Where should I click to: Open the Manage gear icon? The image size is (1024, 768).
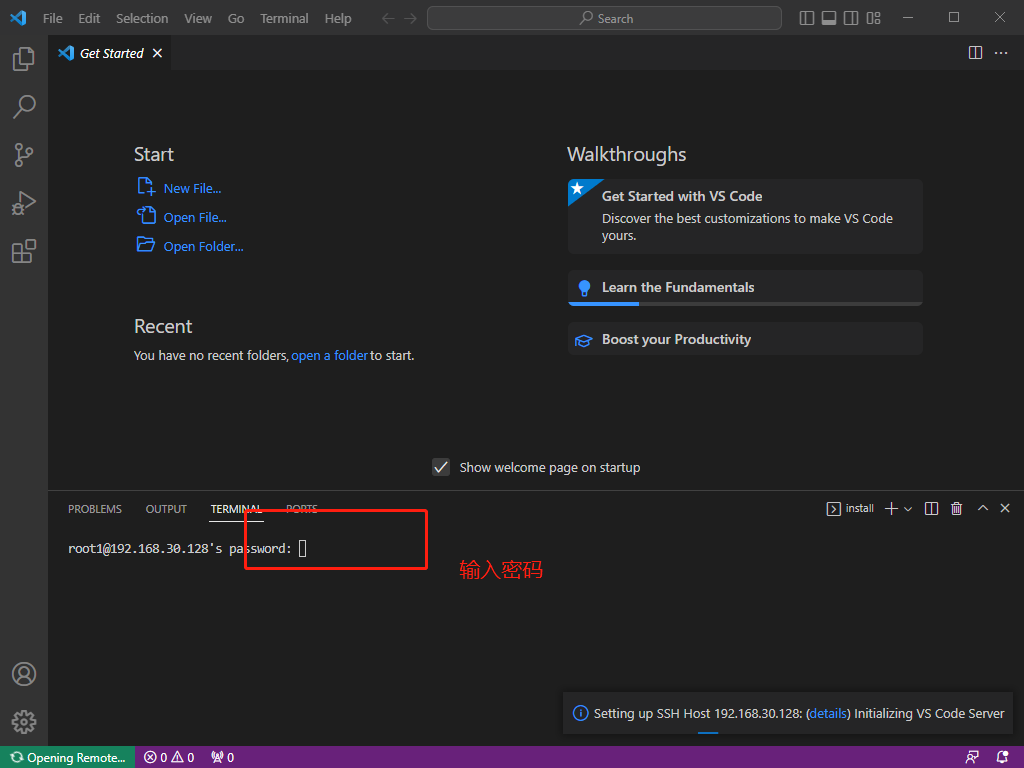[24, 721]
